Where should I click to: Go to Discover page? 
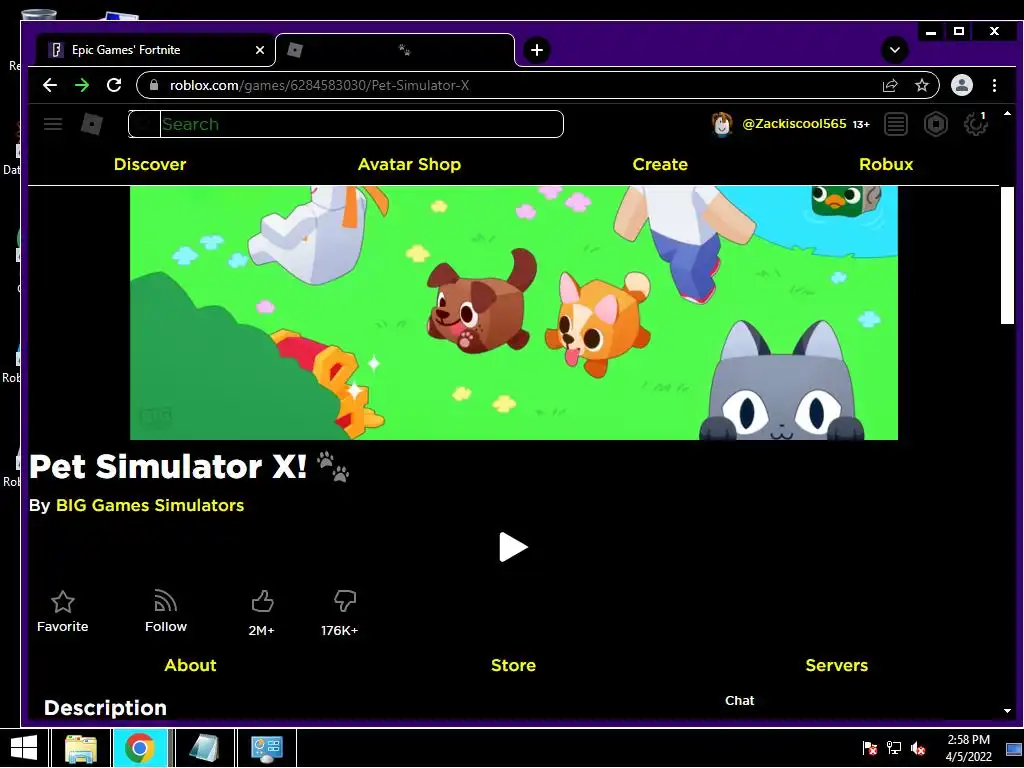point(150,165)
